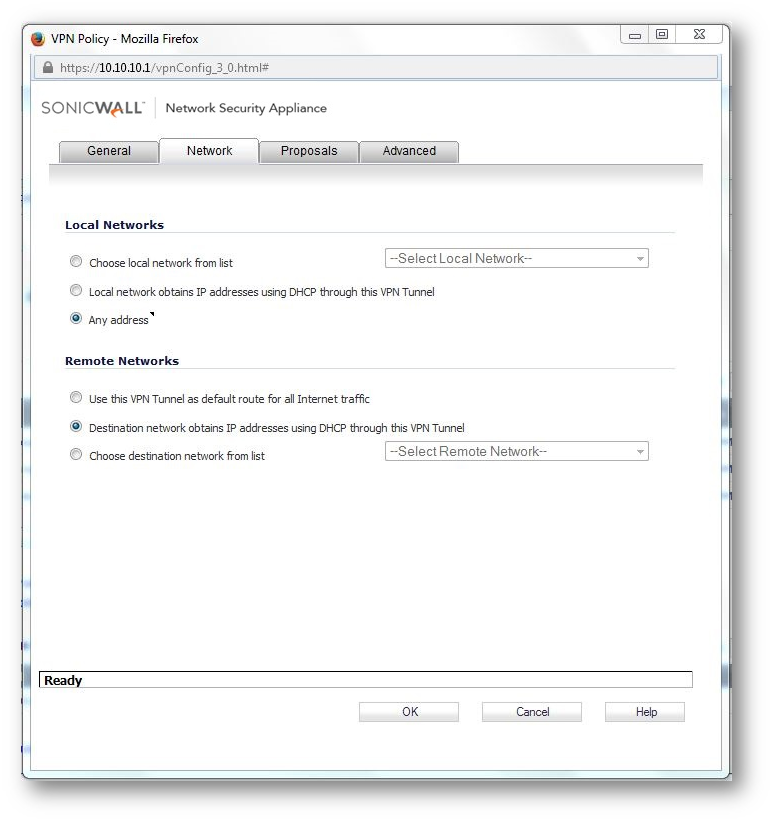Click the padlock security icon in address bar
This screenshot has width=774, height=823.
click(x=48, y=68)
